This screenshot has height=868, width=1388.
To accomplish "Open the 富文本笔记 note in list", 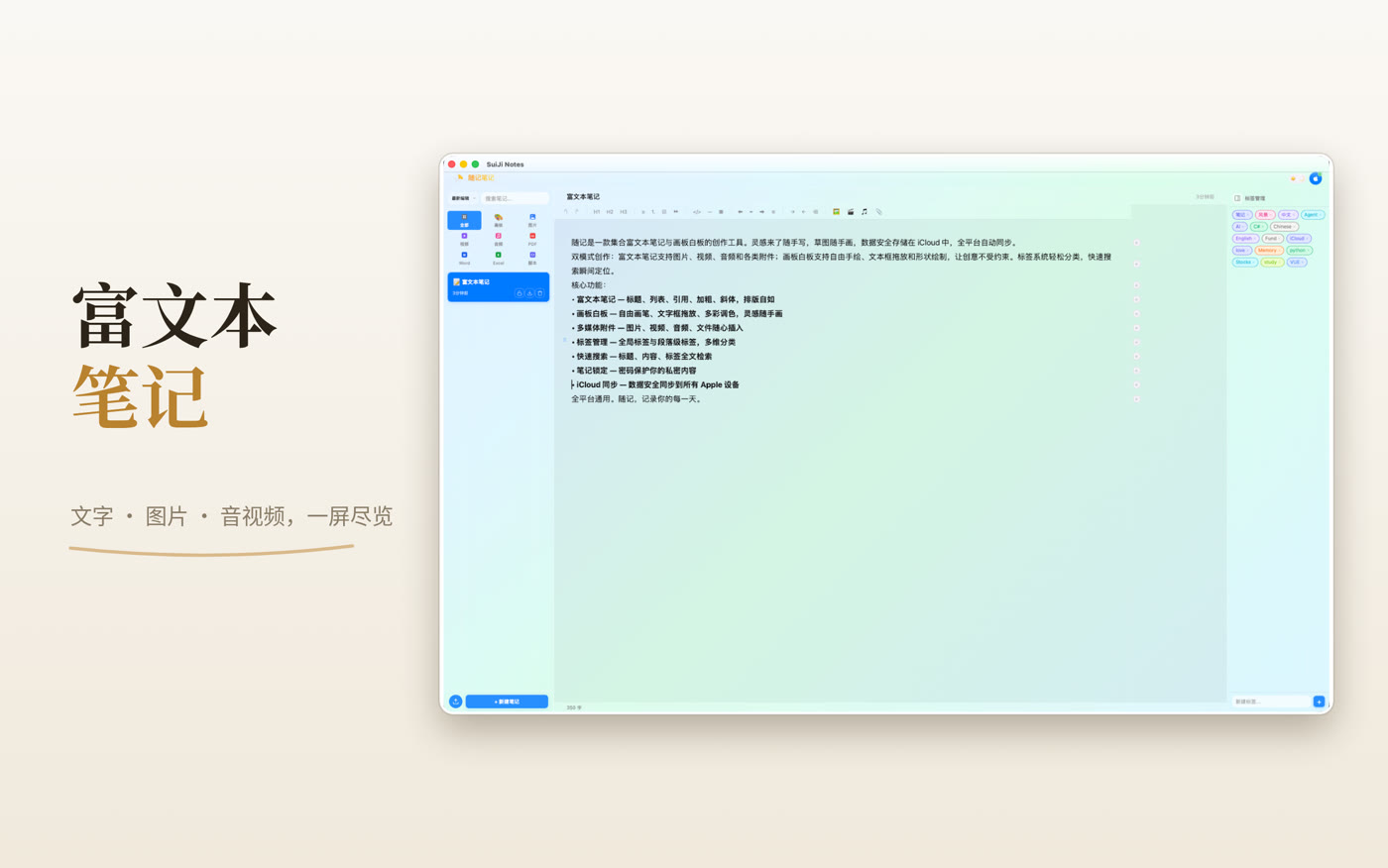I will tap(499, 287).
